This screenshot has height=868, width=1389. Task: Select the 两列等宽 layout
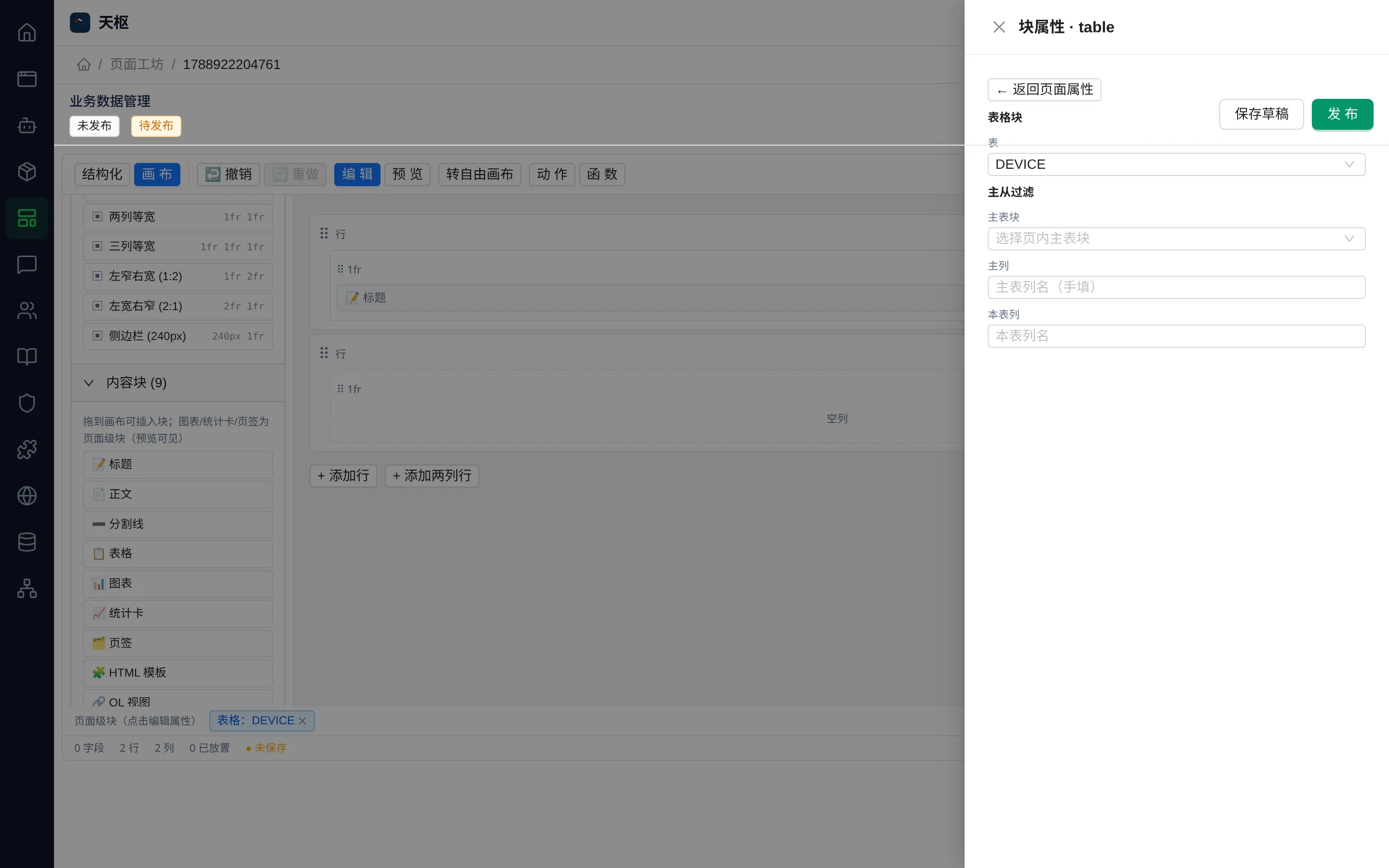[178, 217]
